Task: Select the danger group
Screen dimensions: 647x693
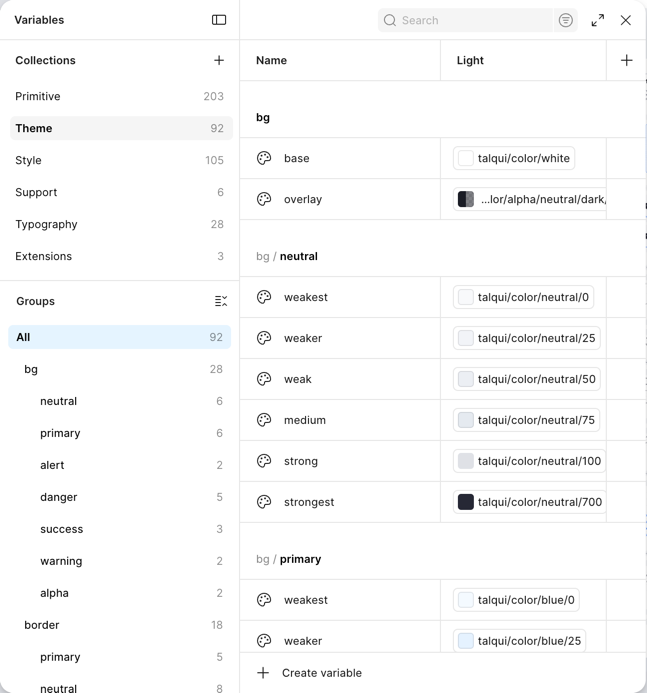Action: click(119, 497)
